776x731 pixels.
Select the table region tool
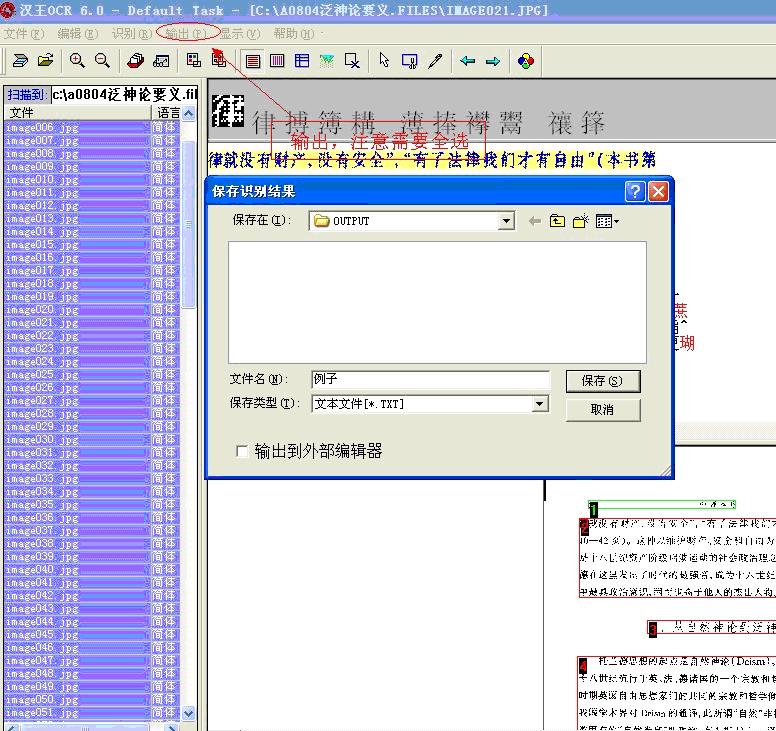tap(302, 61)
